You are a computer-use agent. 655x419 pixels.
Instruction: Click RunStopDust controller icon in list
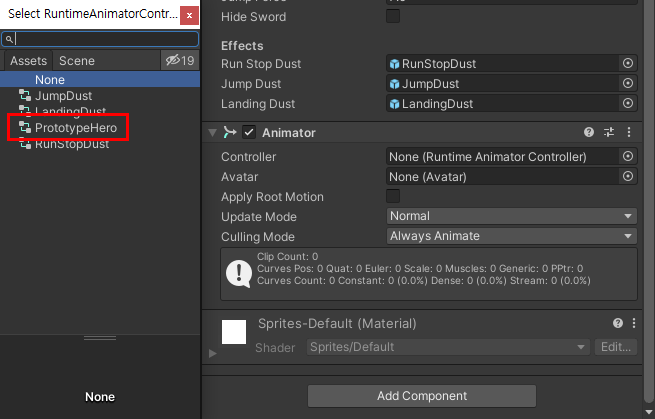click(x=25, y=144)
